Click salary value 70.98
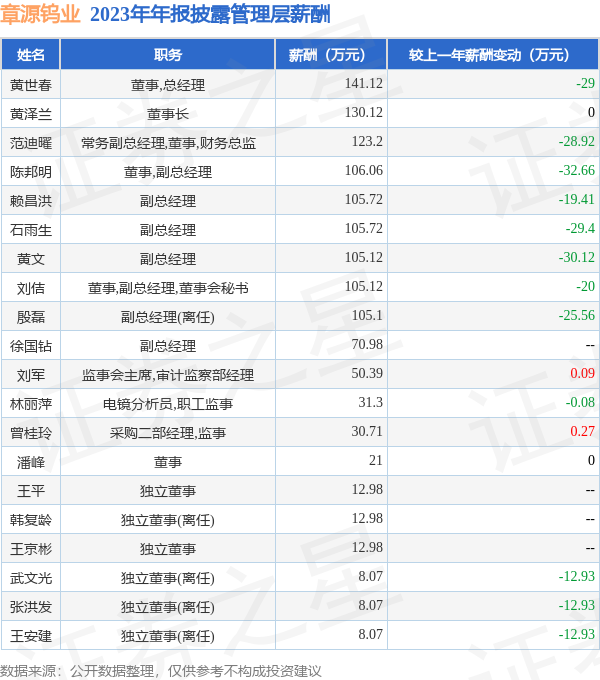The width and height of the screenshot is (600, 680). 367,344
